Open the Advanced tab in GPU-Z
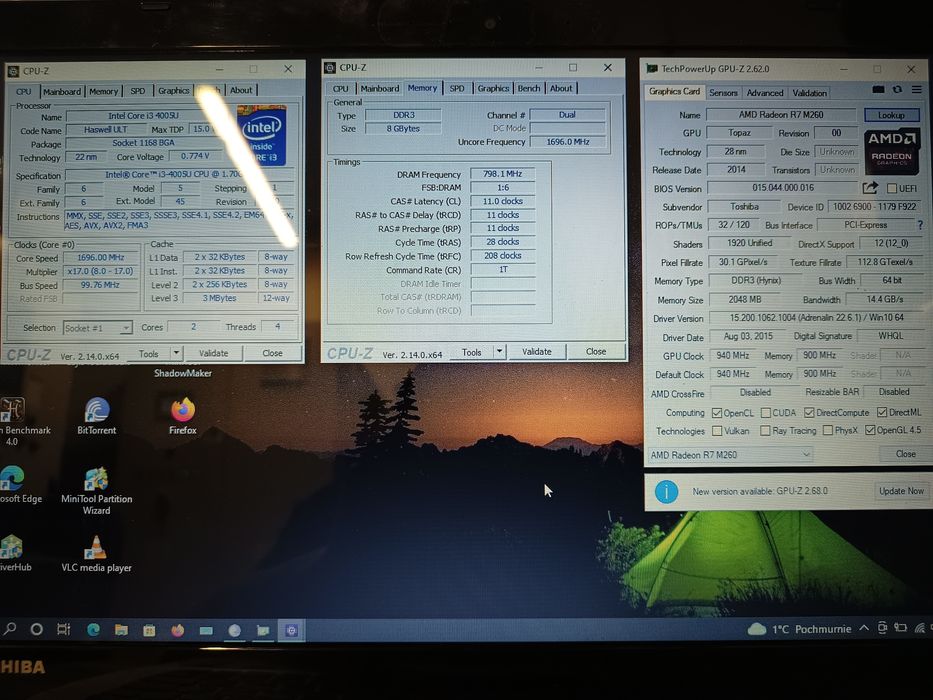This screenshot has height=700, width=933. click(x=765, y=93)
